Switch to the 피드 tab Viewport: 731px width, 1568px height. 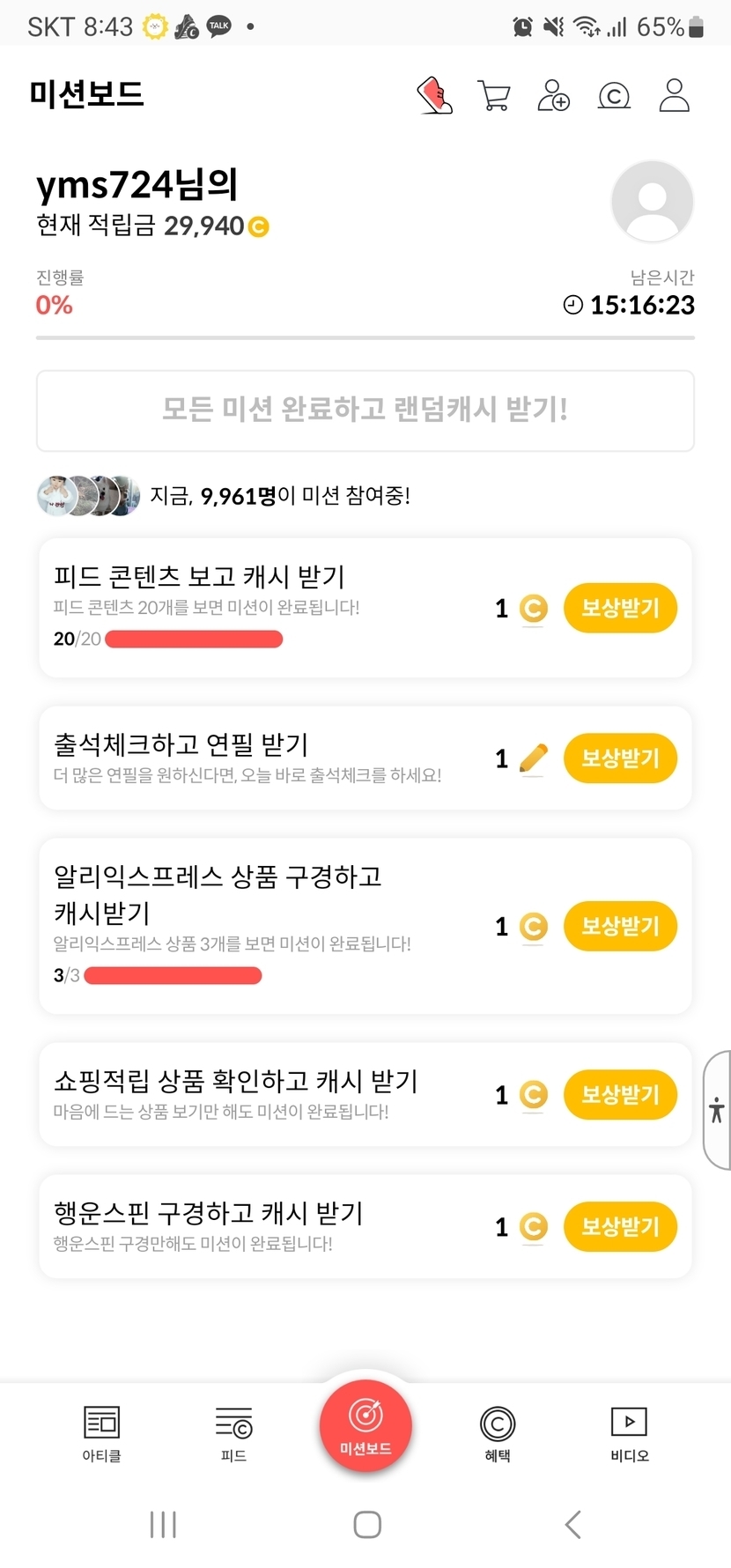[x=233, y=1433]
